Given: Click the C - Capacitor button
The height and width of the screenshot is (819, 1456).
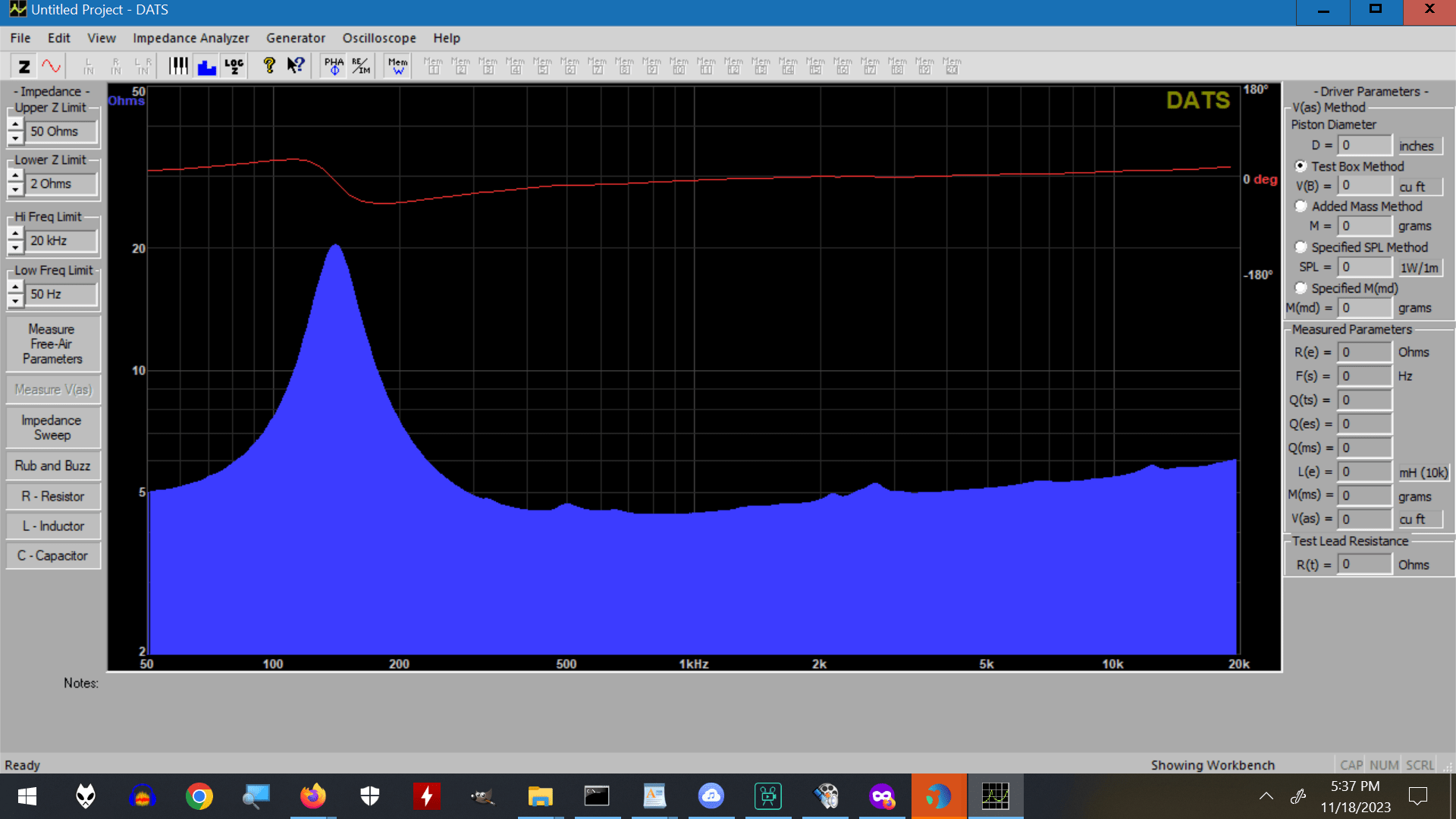Looking at the screenshot, I should [52, 556].
